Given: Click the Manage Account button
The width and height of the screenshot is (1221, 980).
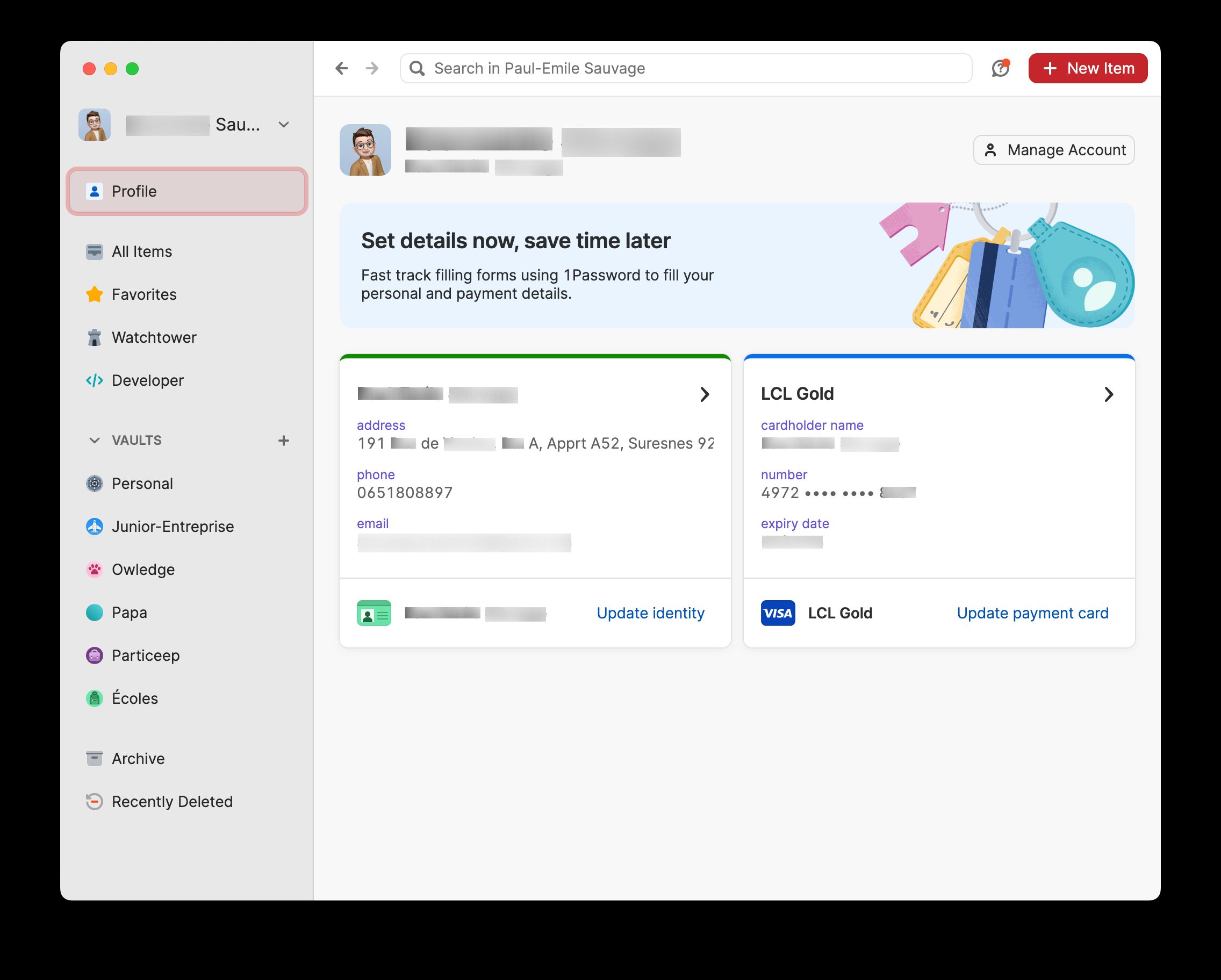Looking at the screenshot, I should pos(1053,150).
